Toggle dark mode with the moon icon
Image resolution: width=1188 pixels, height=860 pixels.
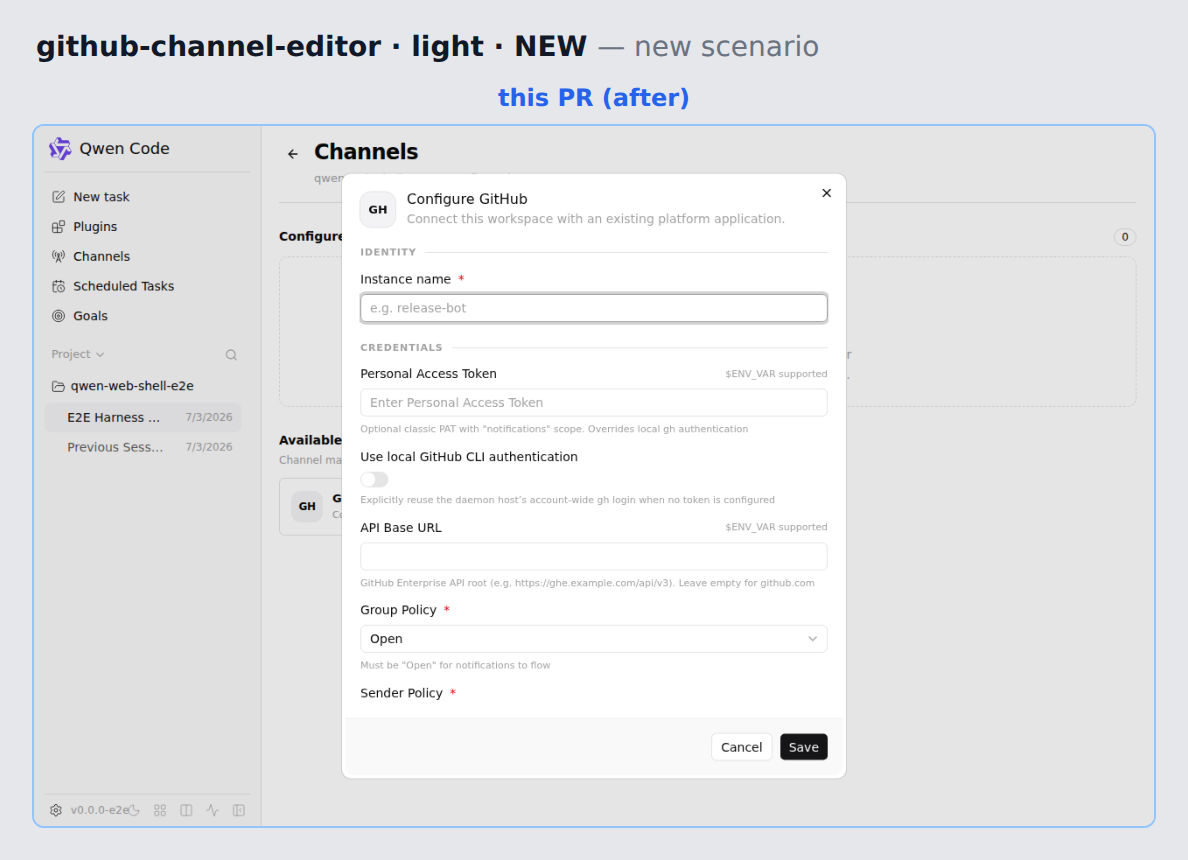coord(134,810)
